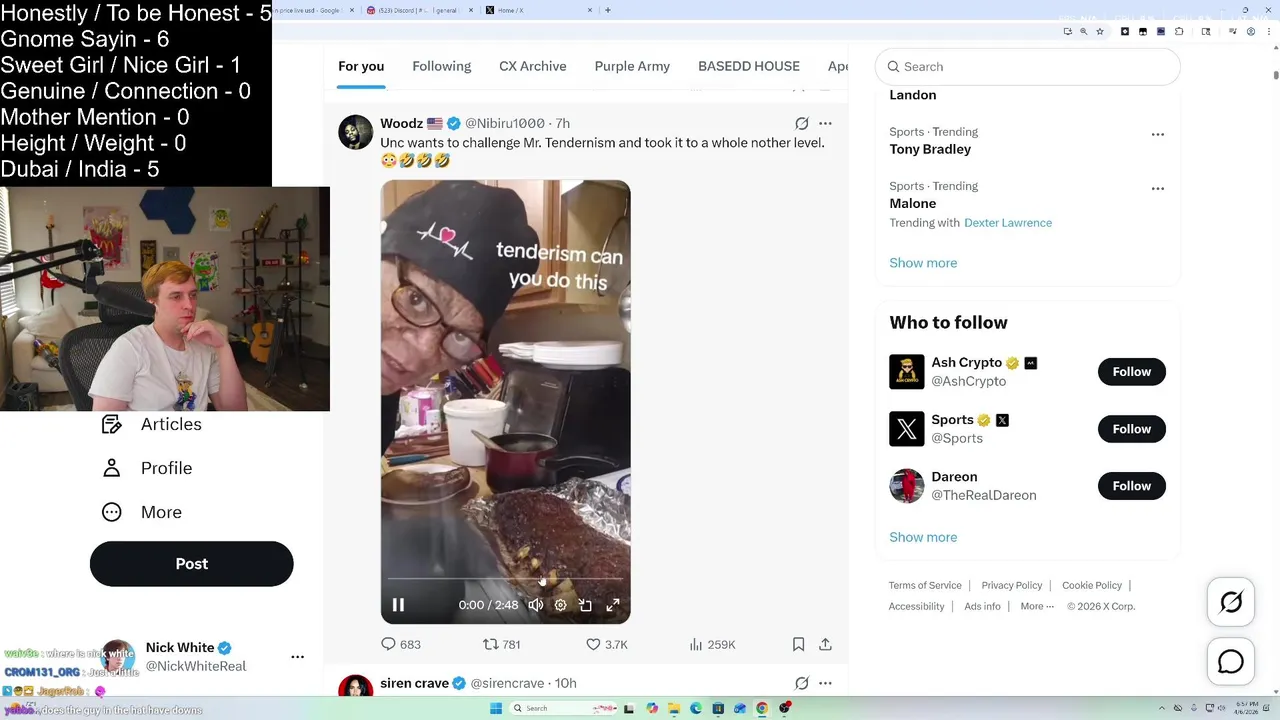The image size is (1280, 720).
Task: Open the More sidebar menu
Action: (141, 512)
